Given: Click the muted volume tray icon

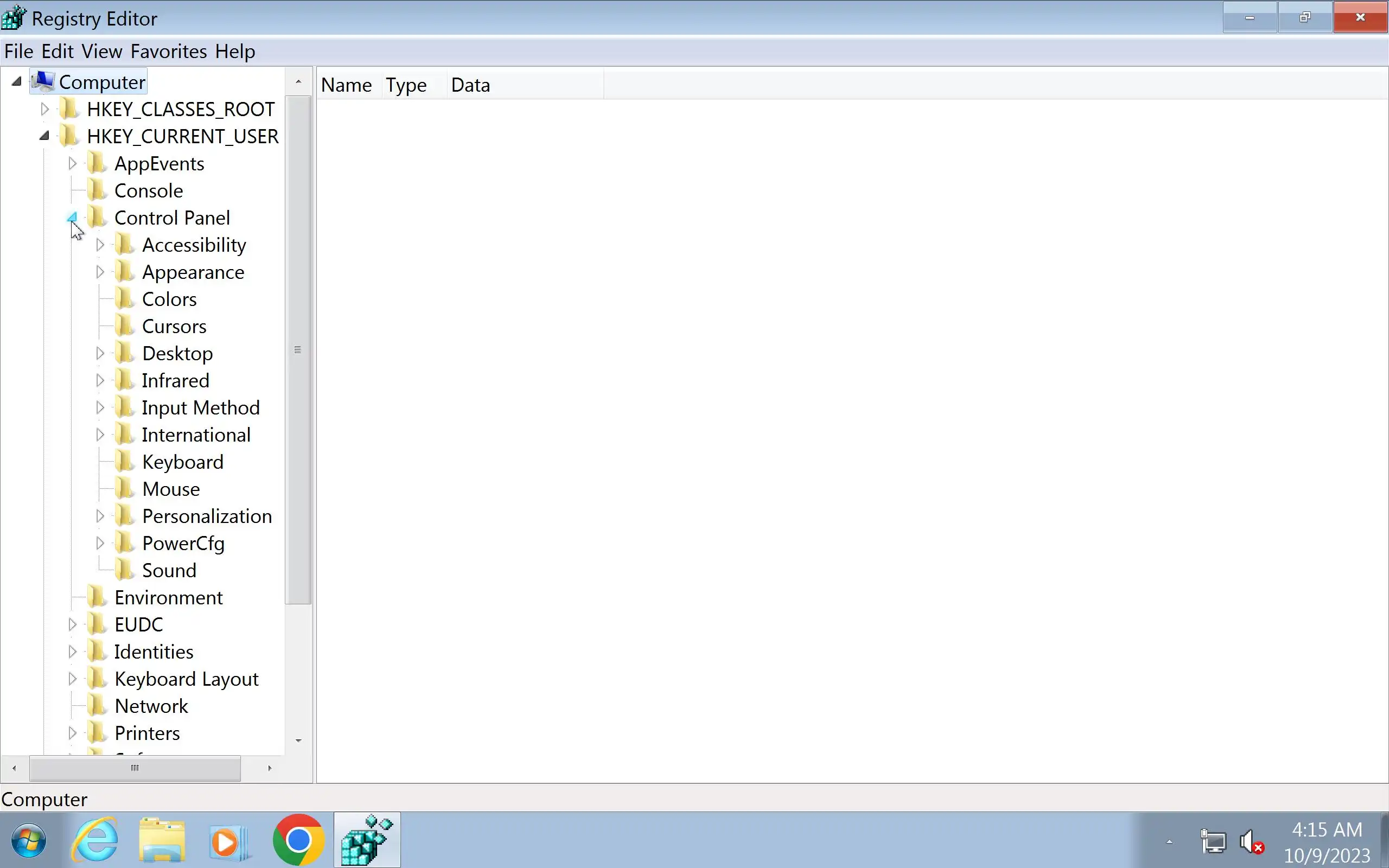Looking at the screenshot, I should [1251, 842].
